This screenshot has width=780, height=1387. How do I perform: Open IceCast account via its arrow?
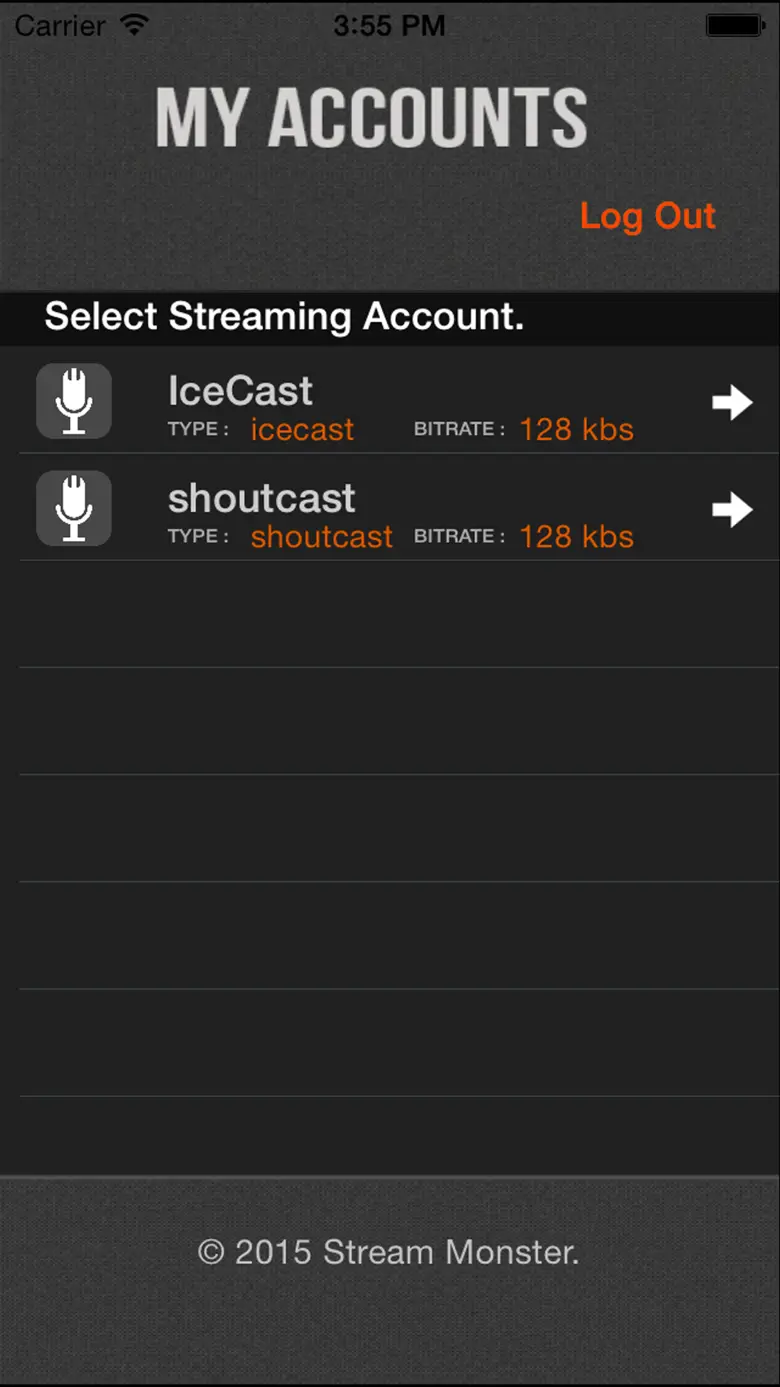[x=732, y=402]
